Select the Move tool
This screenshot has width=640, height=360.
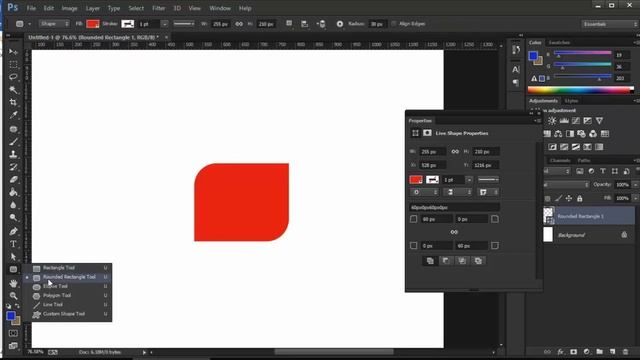(13, 52)
